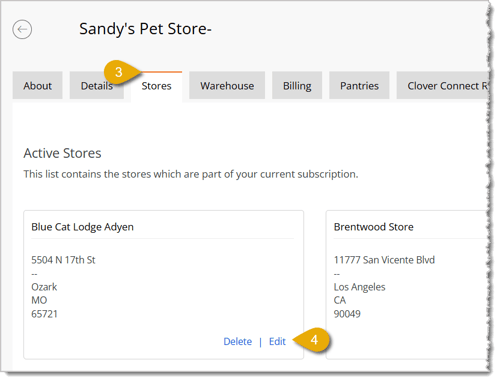
Task: Click the MO state text
Action: coord(39,300)
